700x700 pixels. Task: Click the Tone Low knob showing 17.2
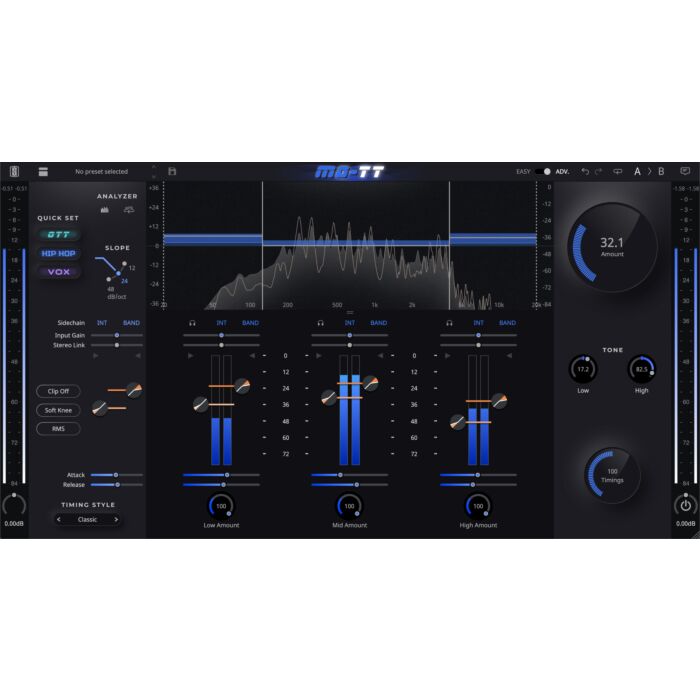(x=583, y=369)
